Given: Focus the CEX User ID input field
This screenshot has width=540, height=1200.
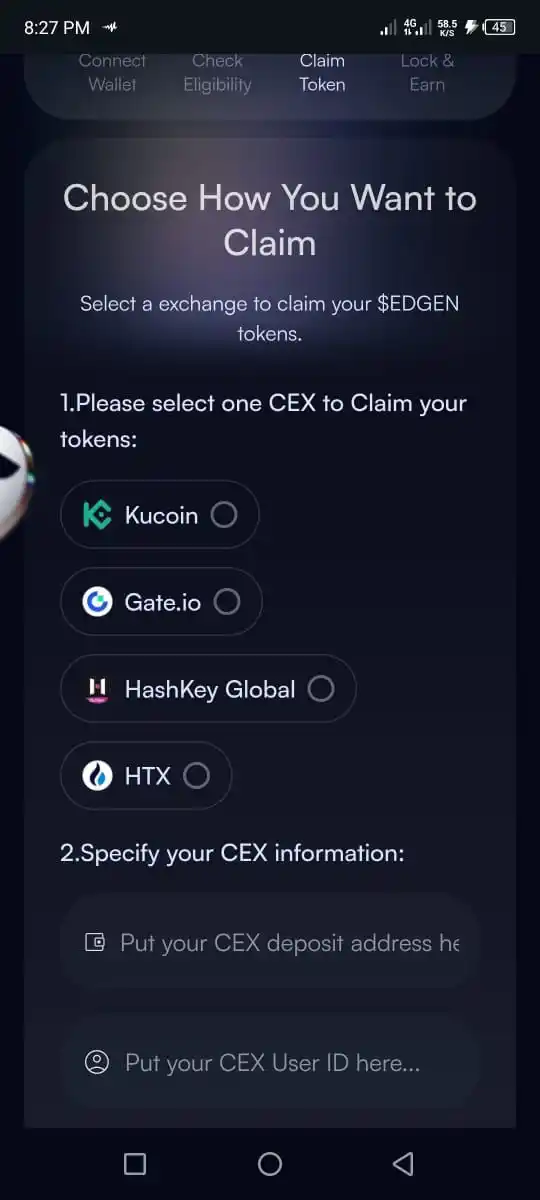Looking at the screenshot, I should click(270, 1062).
